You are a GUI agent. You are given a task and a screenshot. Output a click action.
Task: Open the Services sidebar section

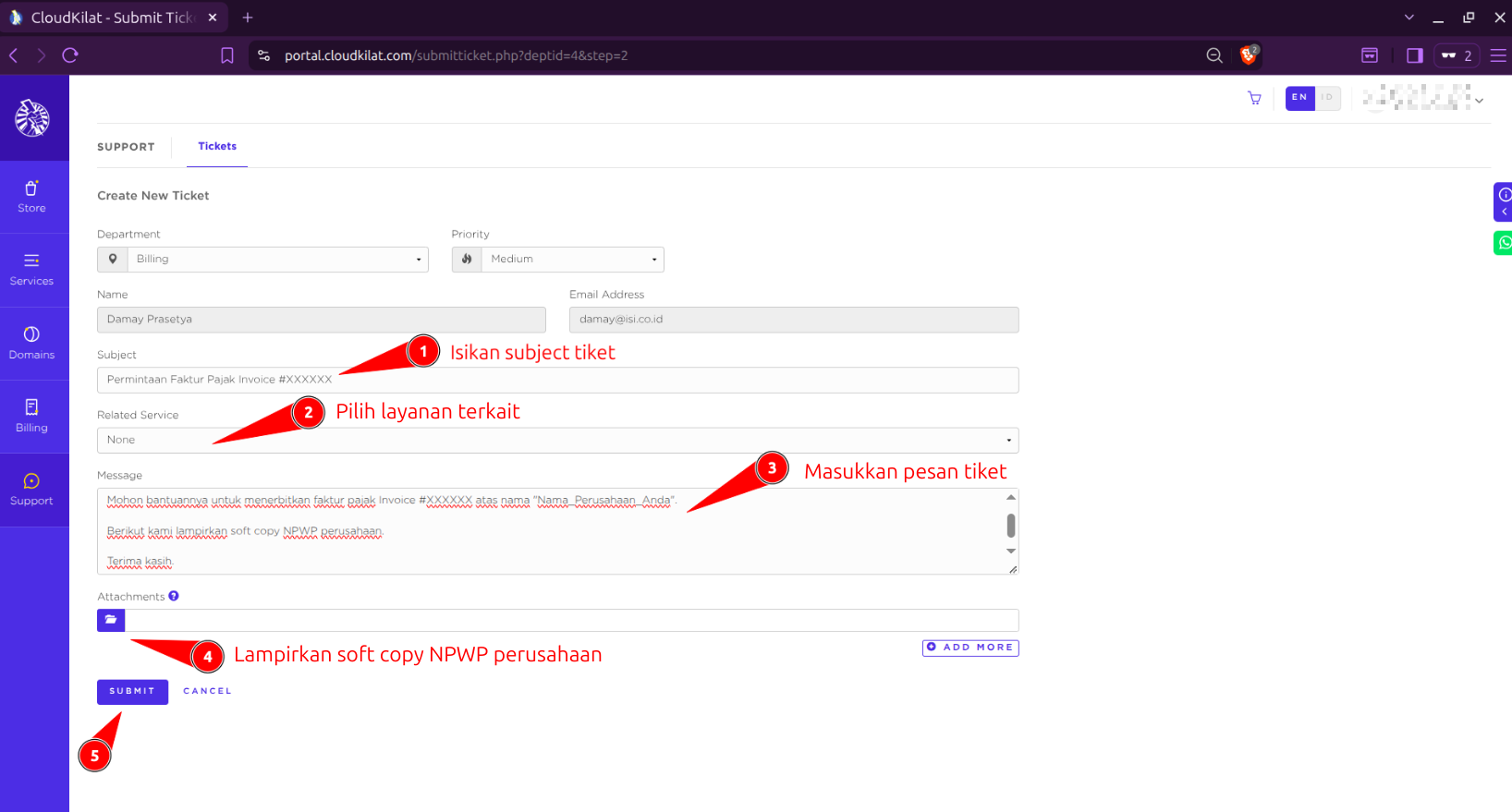pos(31,270)
